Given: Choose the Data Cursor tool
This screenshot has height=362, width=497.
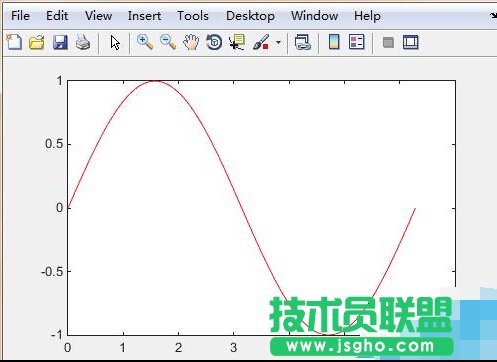Looking at the screenshot, I should [237, 42].
